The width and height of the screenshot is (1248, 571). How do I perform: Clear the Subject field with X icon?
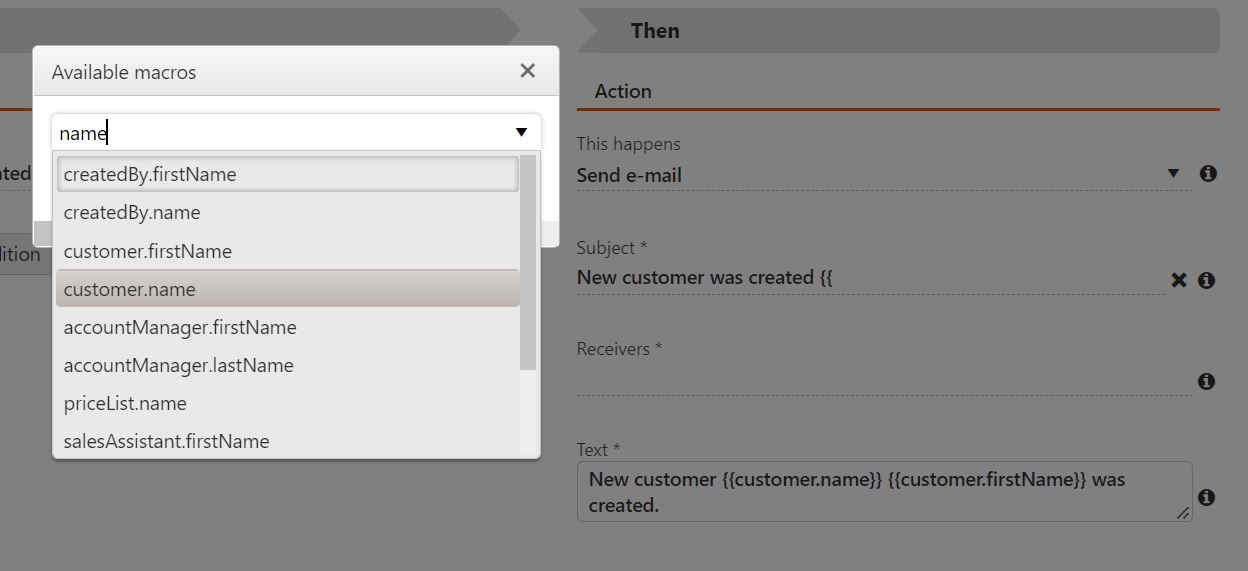[1179, 280]
